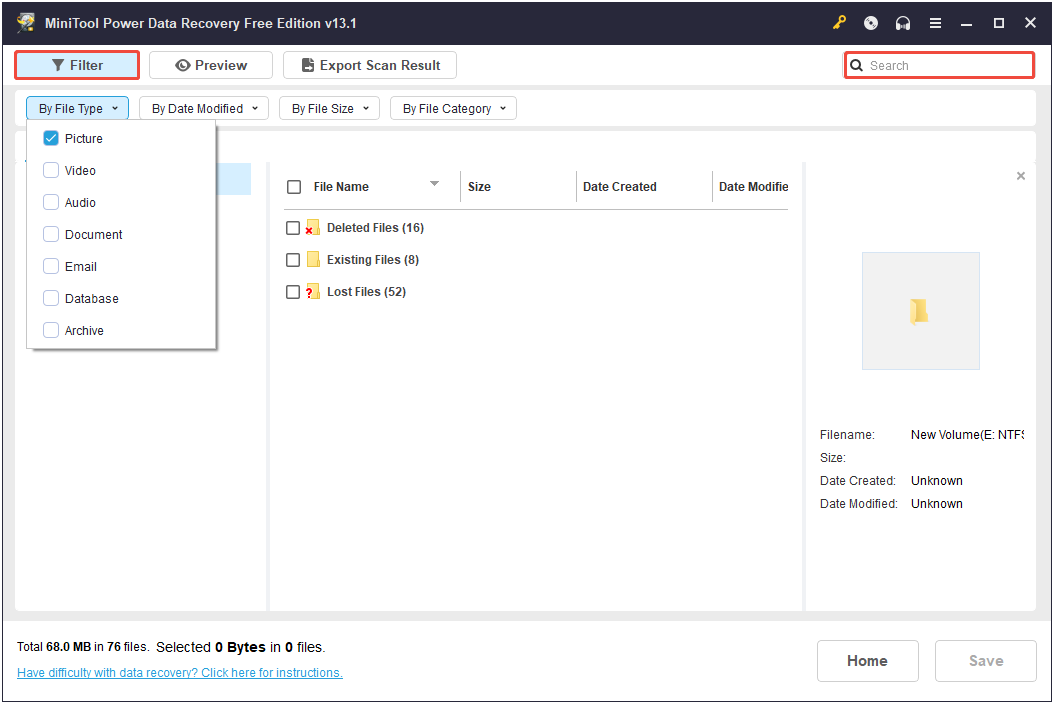Sort by the Date Created column header

pyautogui.click(x=620, y=186)
